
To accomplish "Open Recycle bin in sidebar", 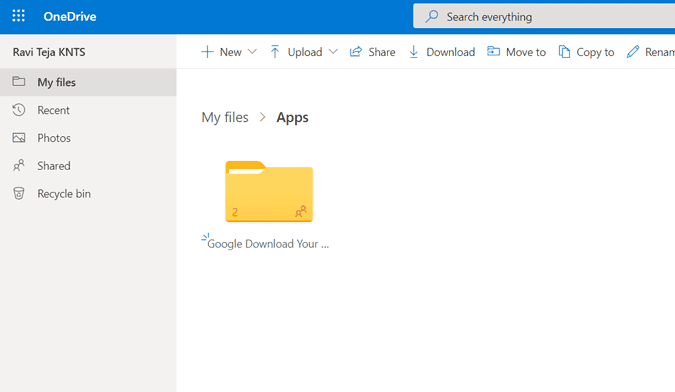I will click(x=88, y=194).
